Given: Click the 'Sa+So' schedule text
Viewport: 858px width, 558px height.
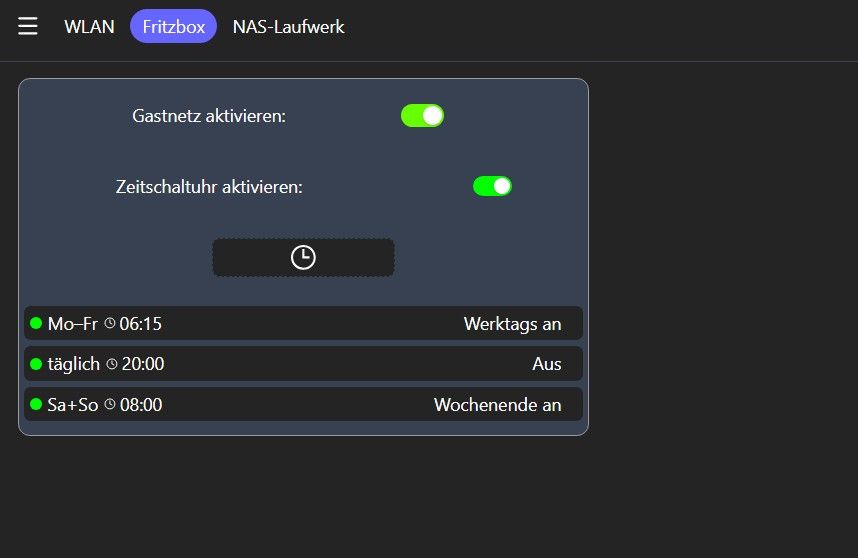Looking at the screenshot, I should 73,405.
